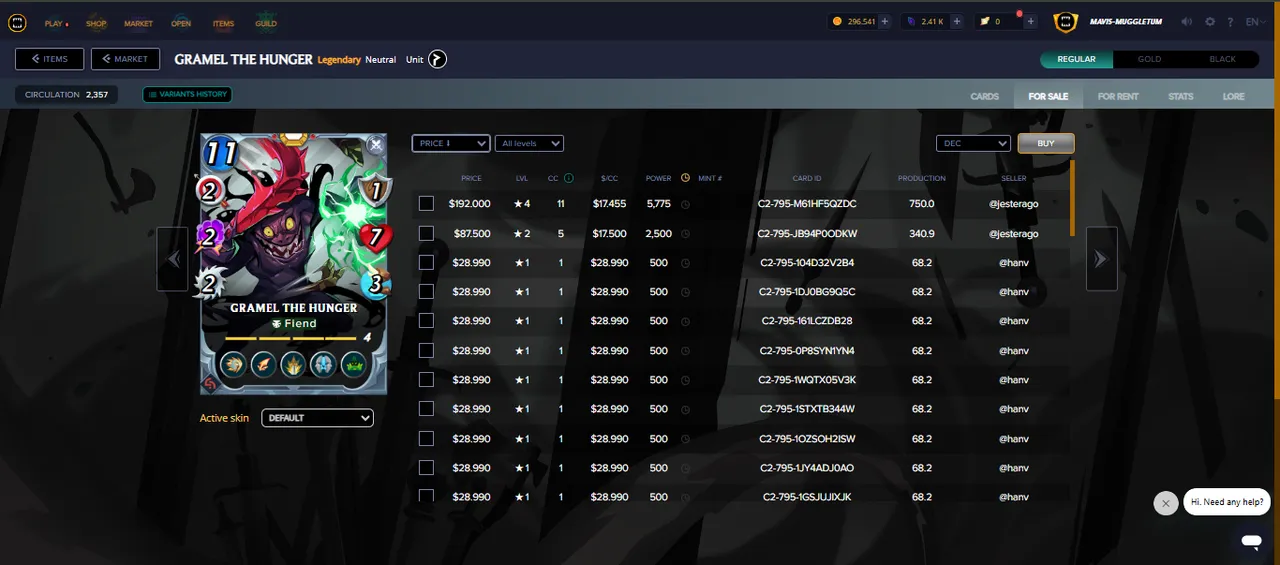Click the listings table scrollbar
1280x565 pixels.
point(1073,198)
